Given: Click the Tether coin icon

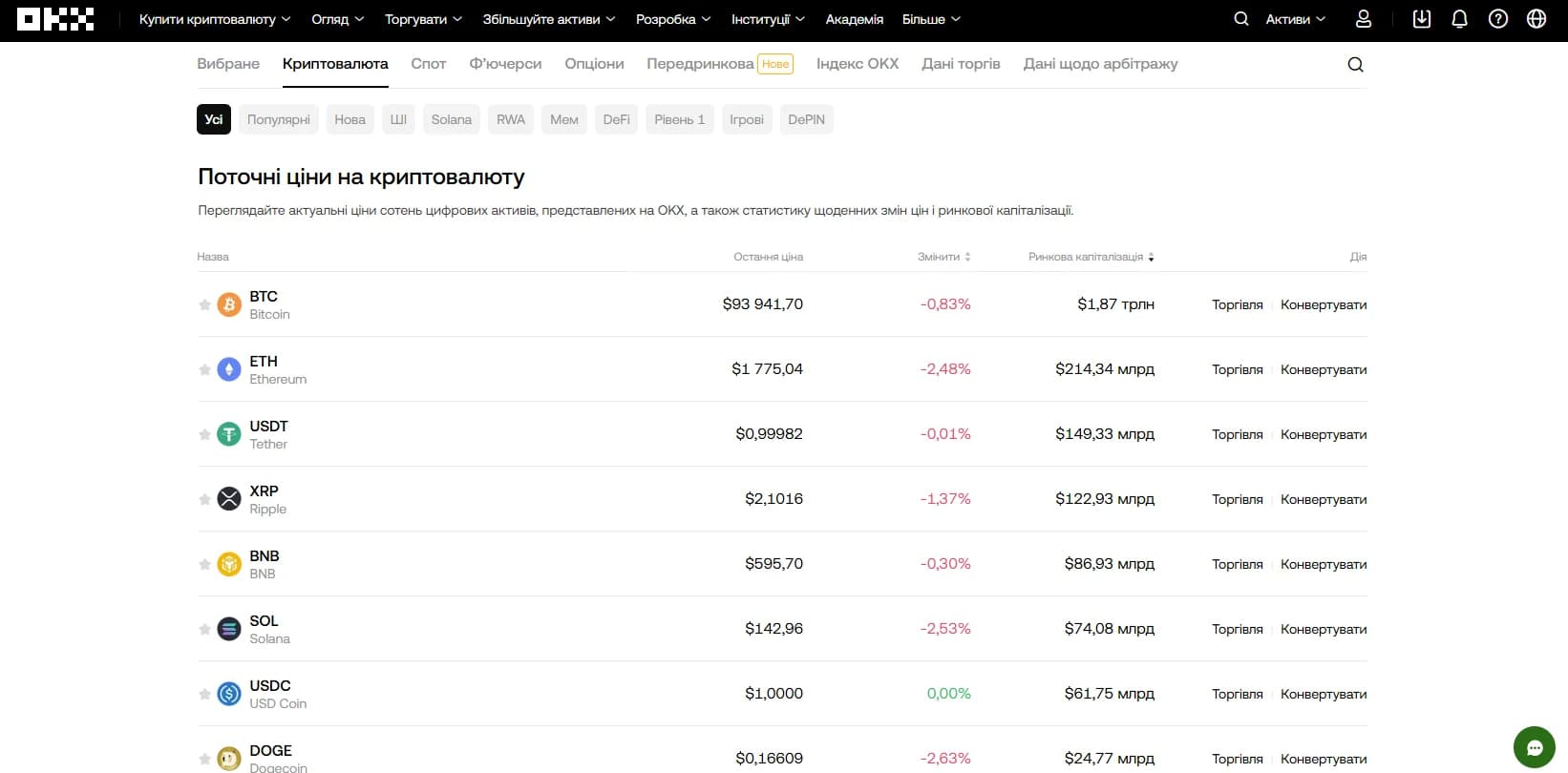Looking at the screenshot, I should (x=229, y=434).
